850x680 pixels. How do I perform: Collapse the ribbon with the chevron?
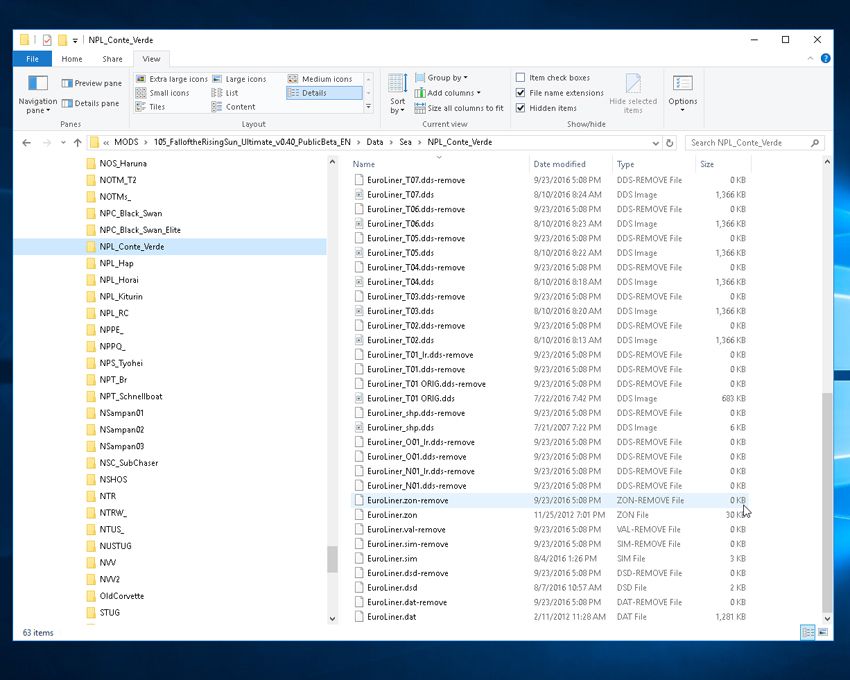coord(810,59)
